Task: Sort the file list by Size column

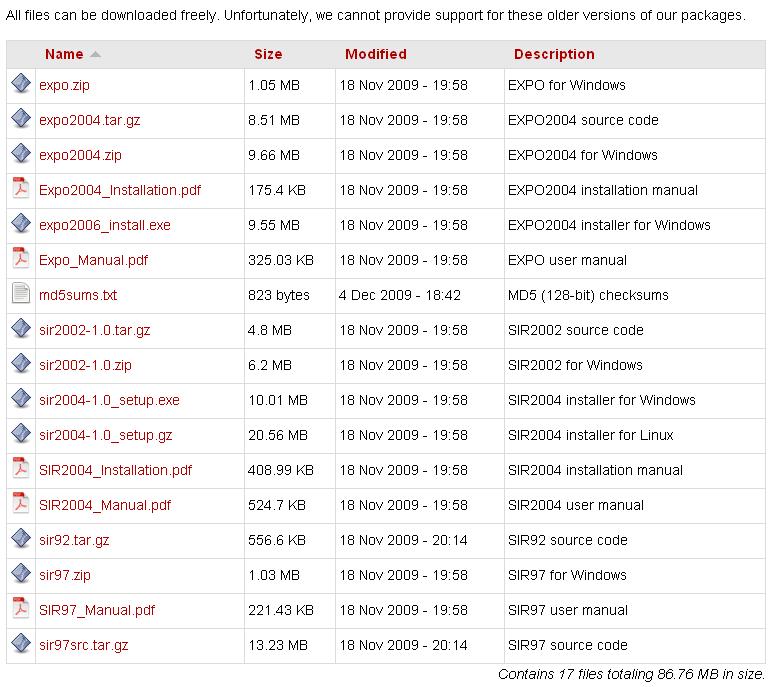Action: (x=268, y=54)
